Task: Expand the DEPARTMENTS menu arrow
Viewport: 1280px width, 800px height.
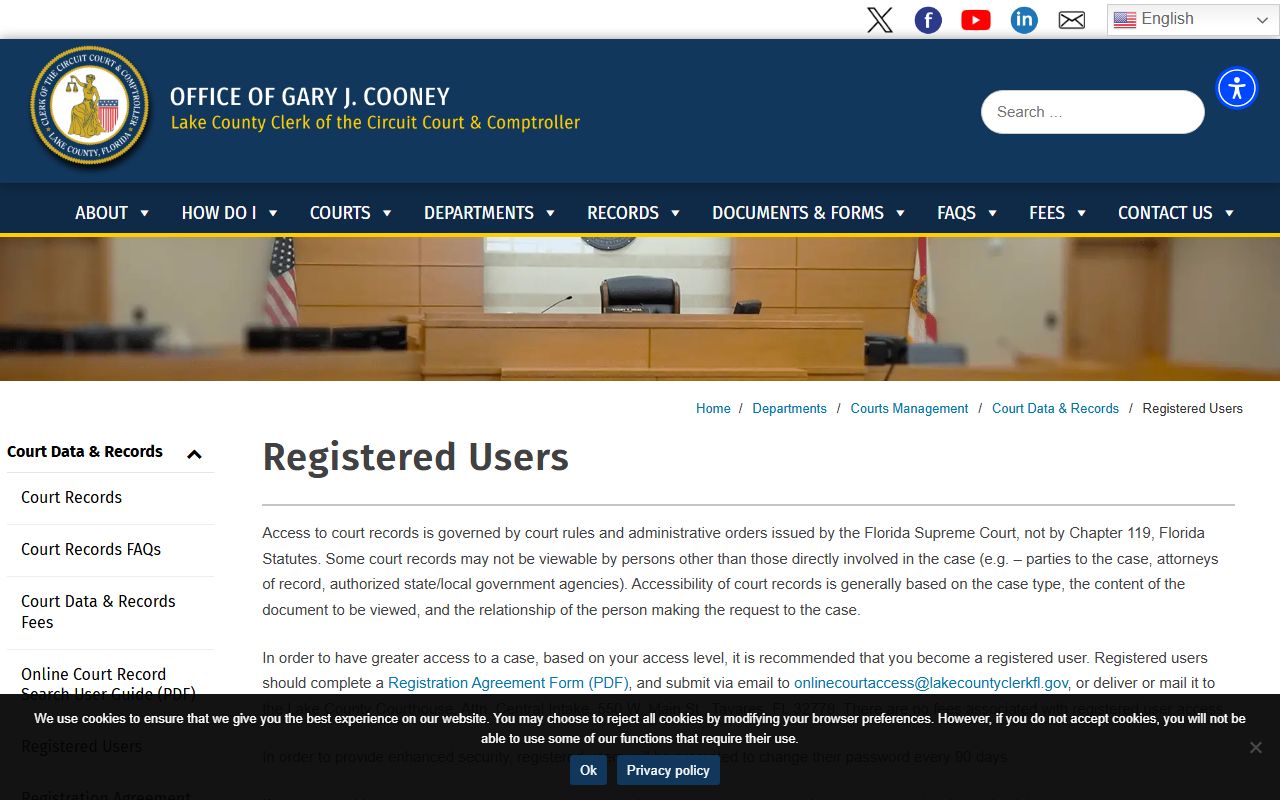Action: tap(550, 213)
